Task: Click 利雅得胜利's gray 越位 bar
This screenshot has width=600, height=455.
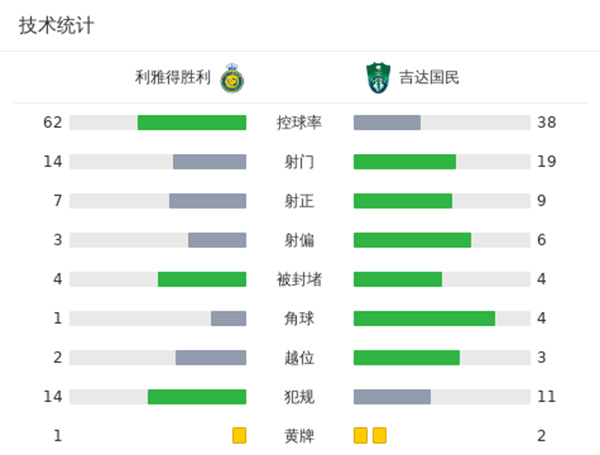Action: pos(211,357)
